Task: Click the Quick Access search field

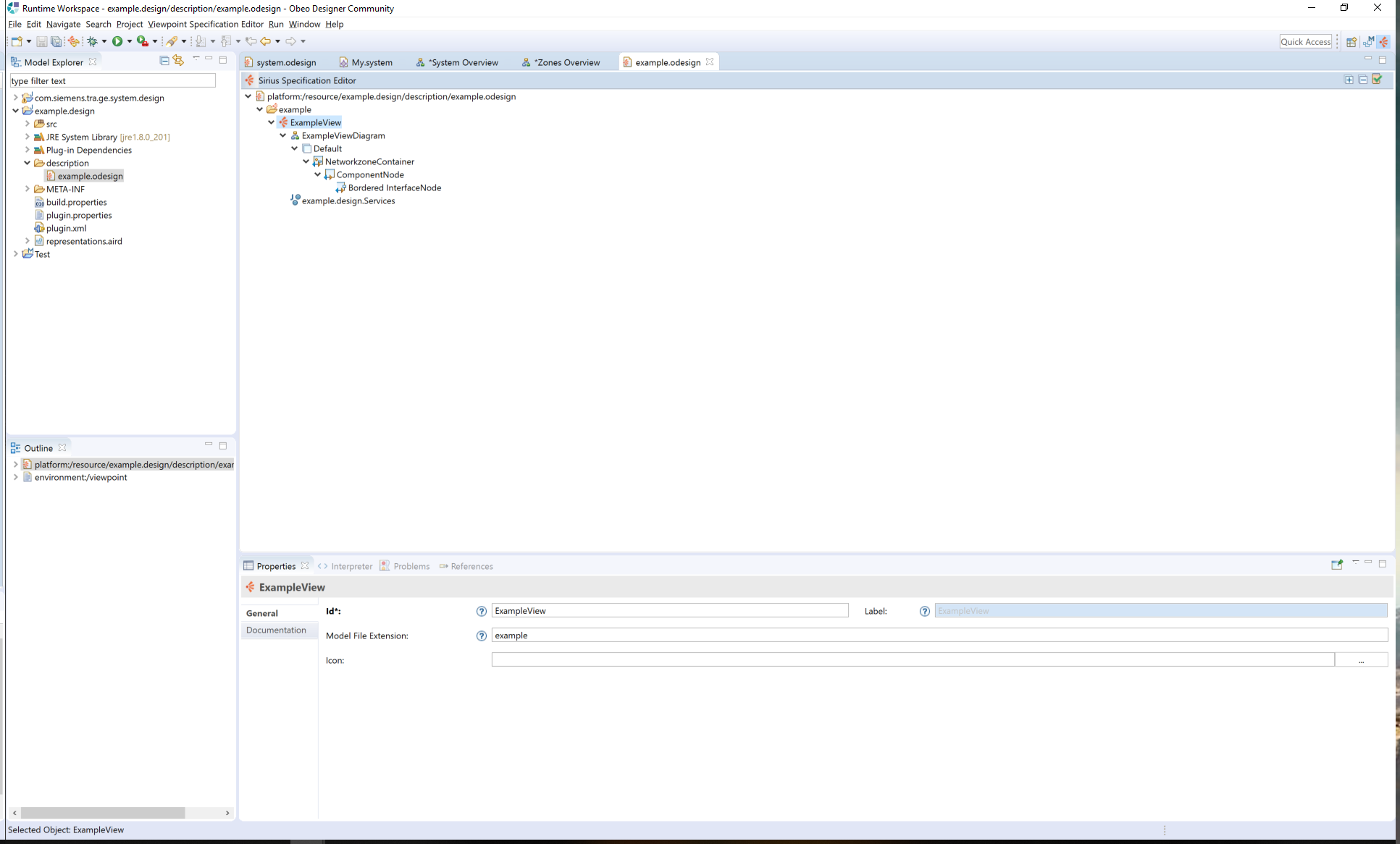Action: 1305,42
